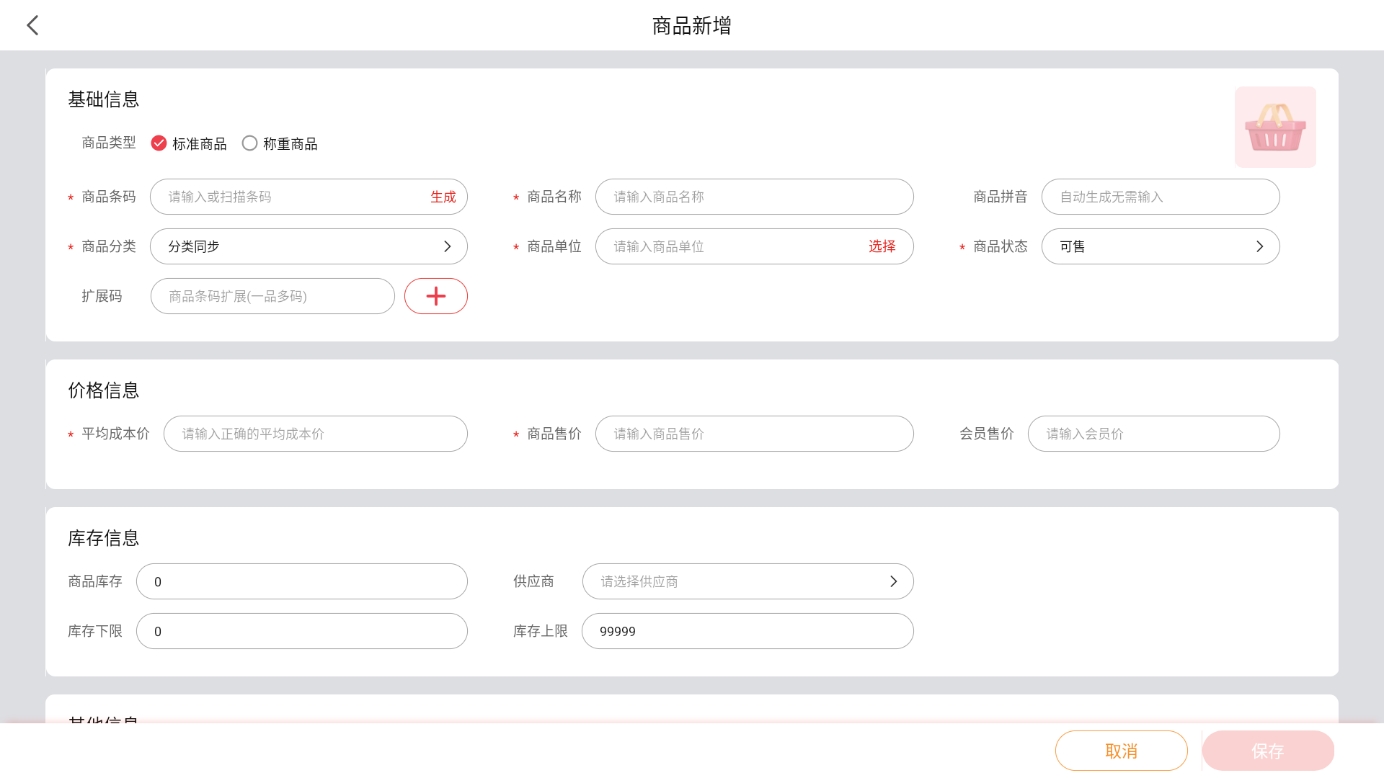The height and width of the screenshot is (778, 1384).
Task: Click the 商品库存 quantity field
Action: [x=301, y=582]
